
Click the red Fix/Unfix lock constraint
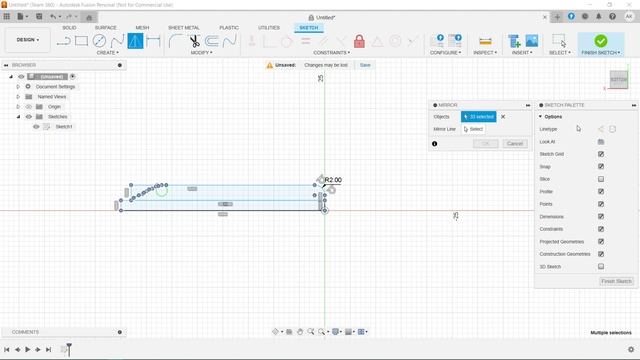pos(359,41)
